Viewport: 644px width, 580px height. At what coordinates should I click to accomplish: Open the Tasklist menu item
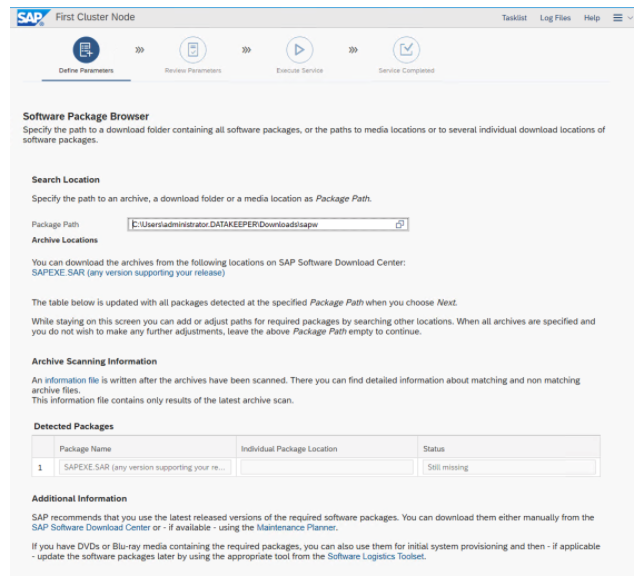[x=514, y=18]
